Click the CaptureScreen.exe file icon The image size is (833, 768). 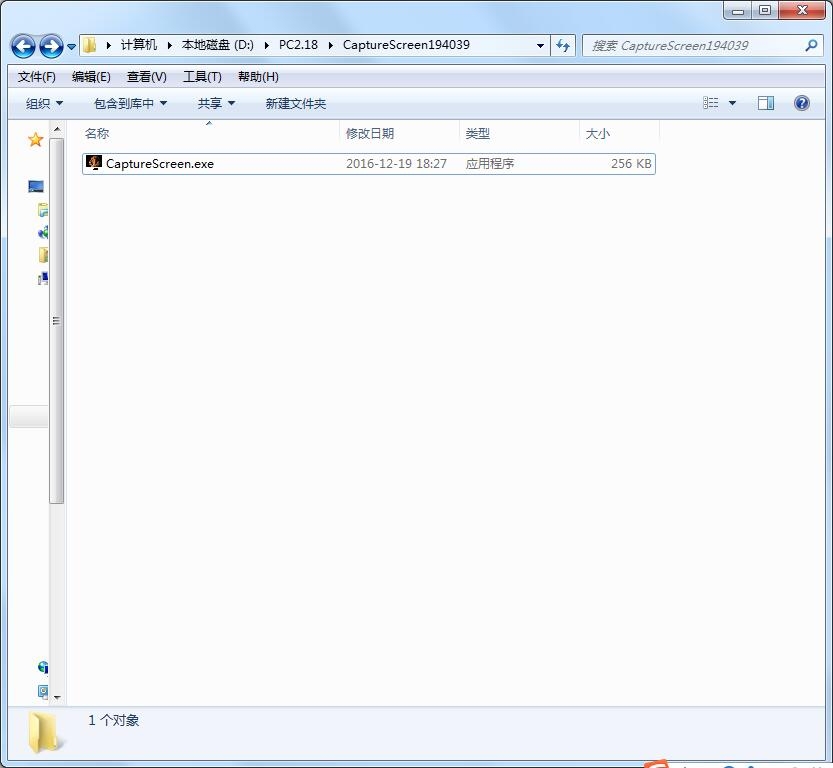(94, 163)
